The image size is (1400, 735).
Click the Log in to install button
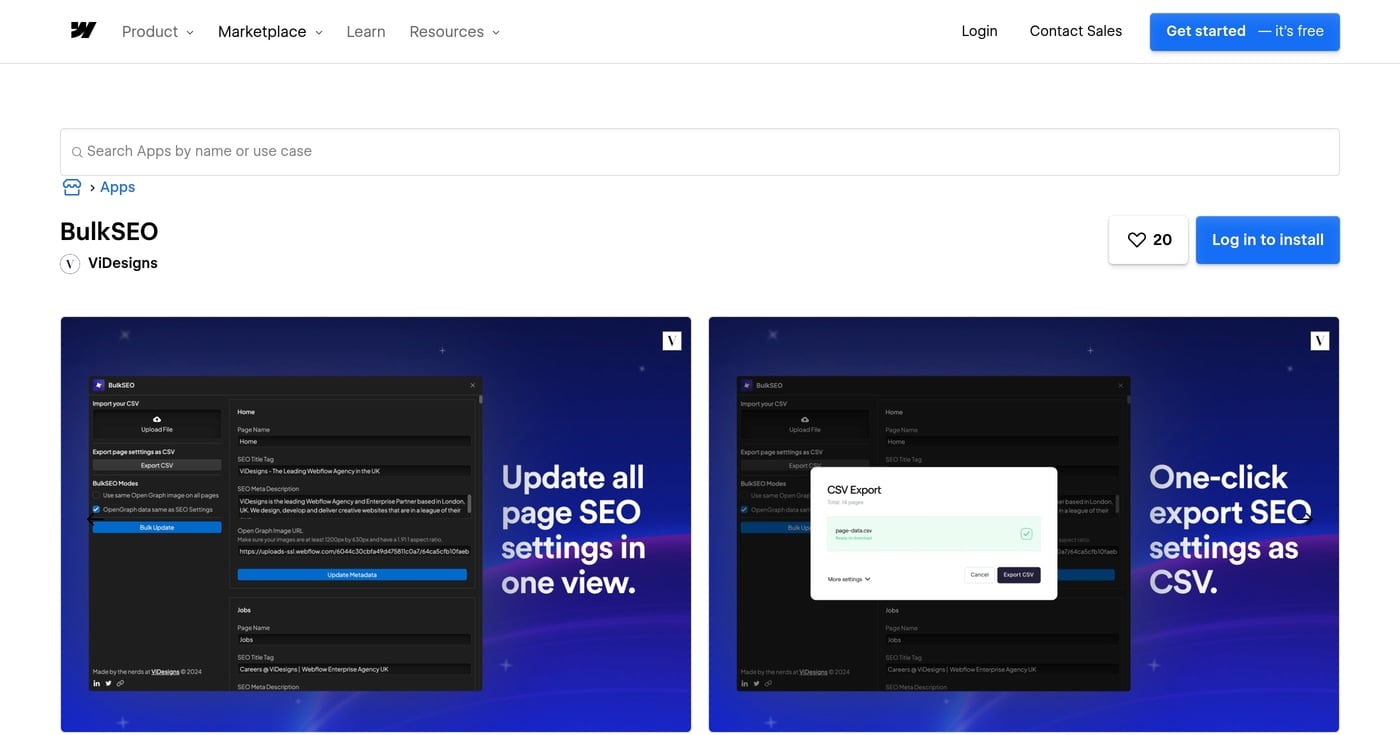tap(1267, 240)
